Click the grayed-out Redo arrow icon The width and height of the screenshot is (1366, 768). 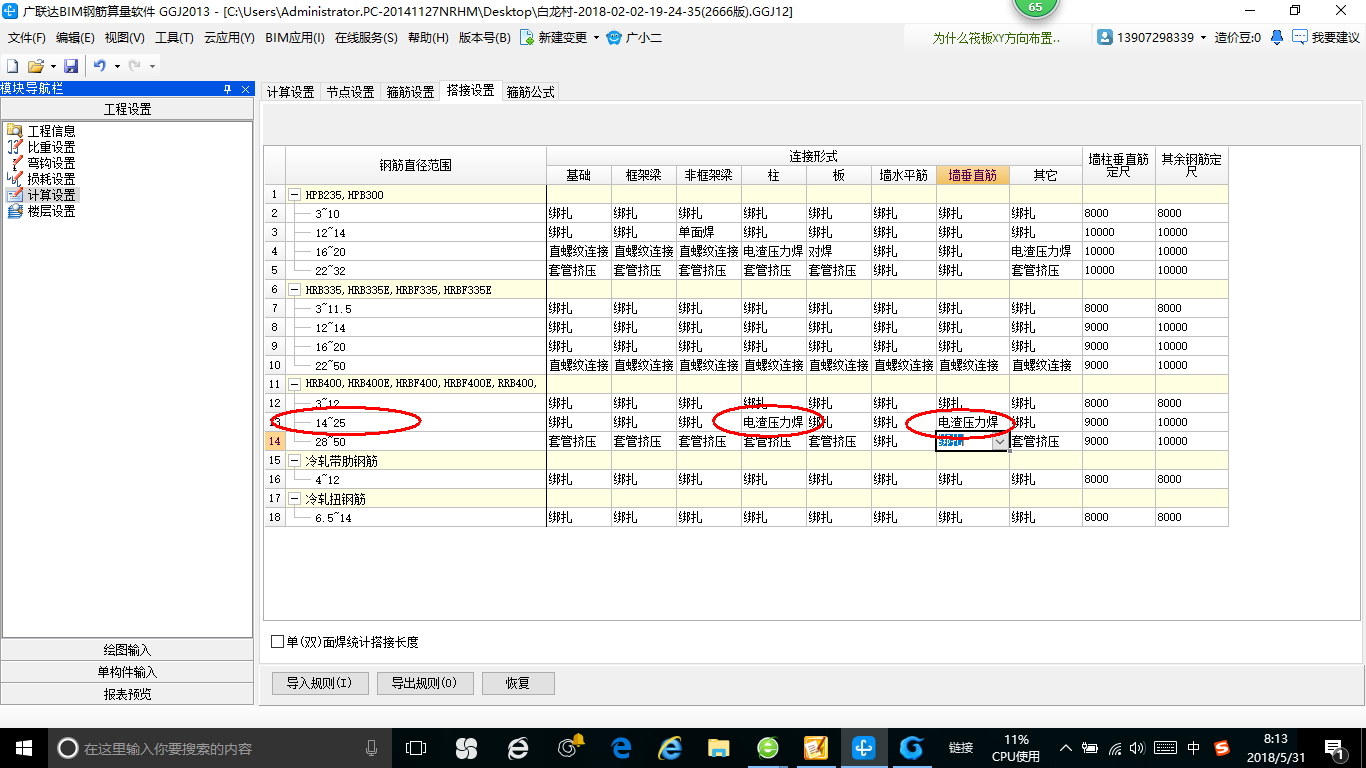click(x=135, y=66)
